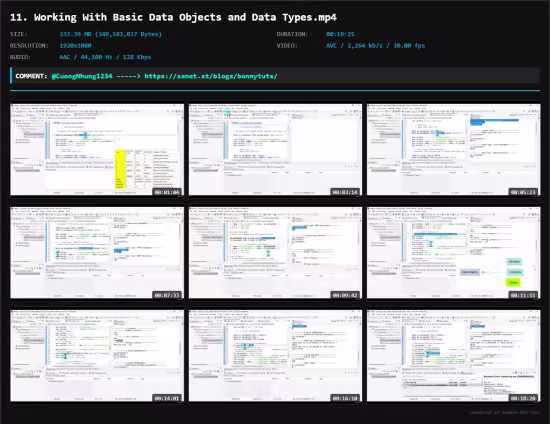This screenshot has height=424, width=550.
Task: Open the thumbnail stamped 00:09:42
Action: [275, 253]
